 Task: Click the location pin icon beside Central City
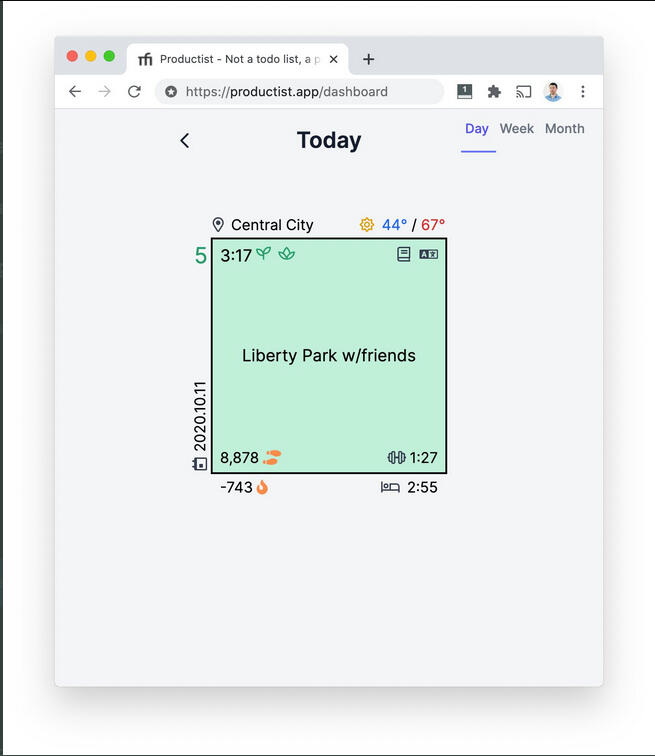[218, 225]
